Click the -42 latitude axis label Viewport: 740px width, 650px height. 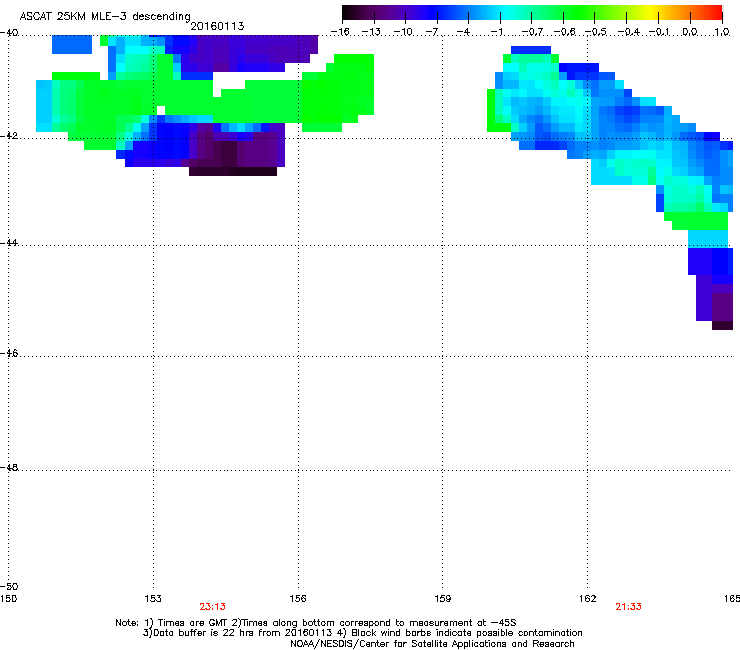[9, 136]
